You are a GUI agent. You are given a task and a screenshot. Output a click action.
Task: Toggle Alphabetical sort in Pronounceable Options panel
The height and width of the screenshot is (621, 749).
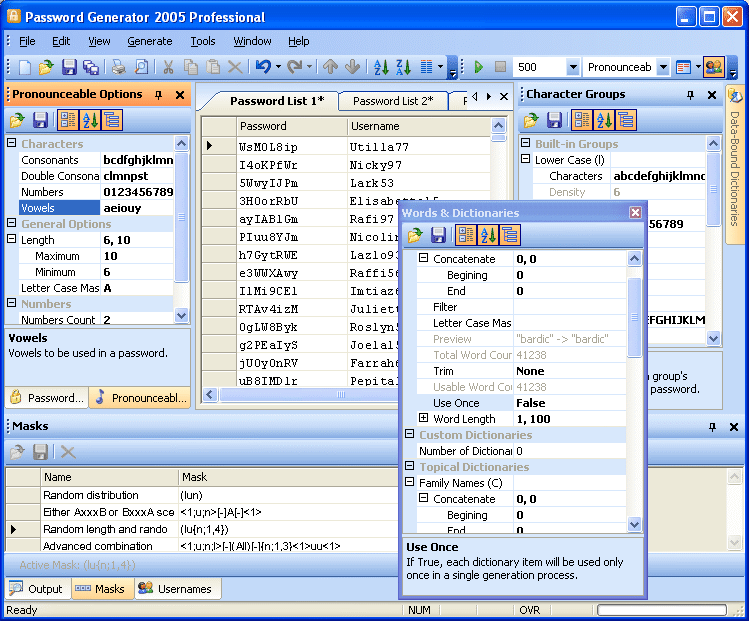(90, 120)
